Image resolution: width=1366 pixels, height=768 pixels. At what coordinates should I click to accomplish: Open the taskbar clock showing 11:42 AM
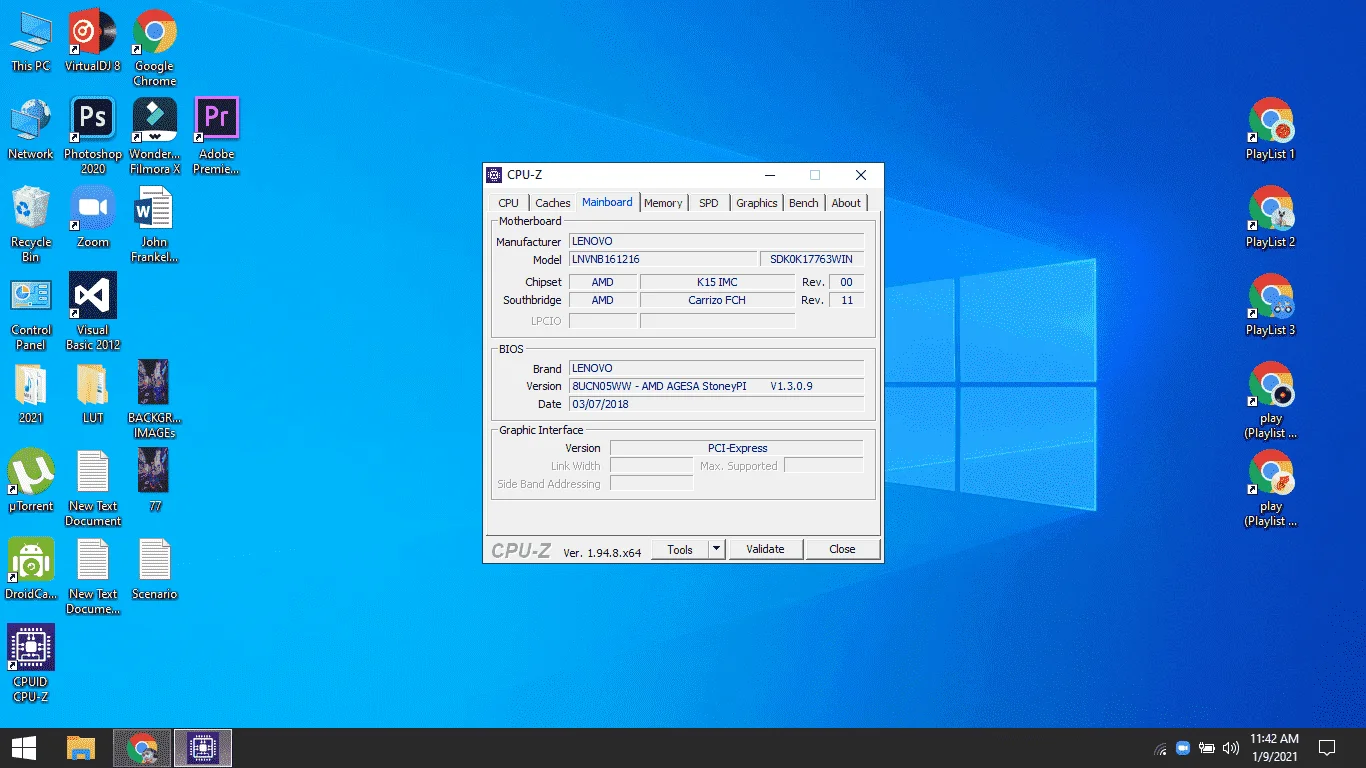1274,748
